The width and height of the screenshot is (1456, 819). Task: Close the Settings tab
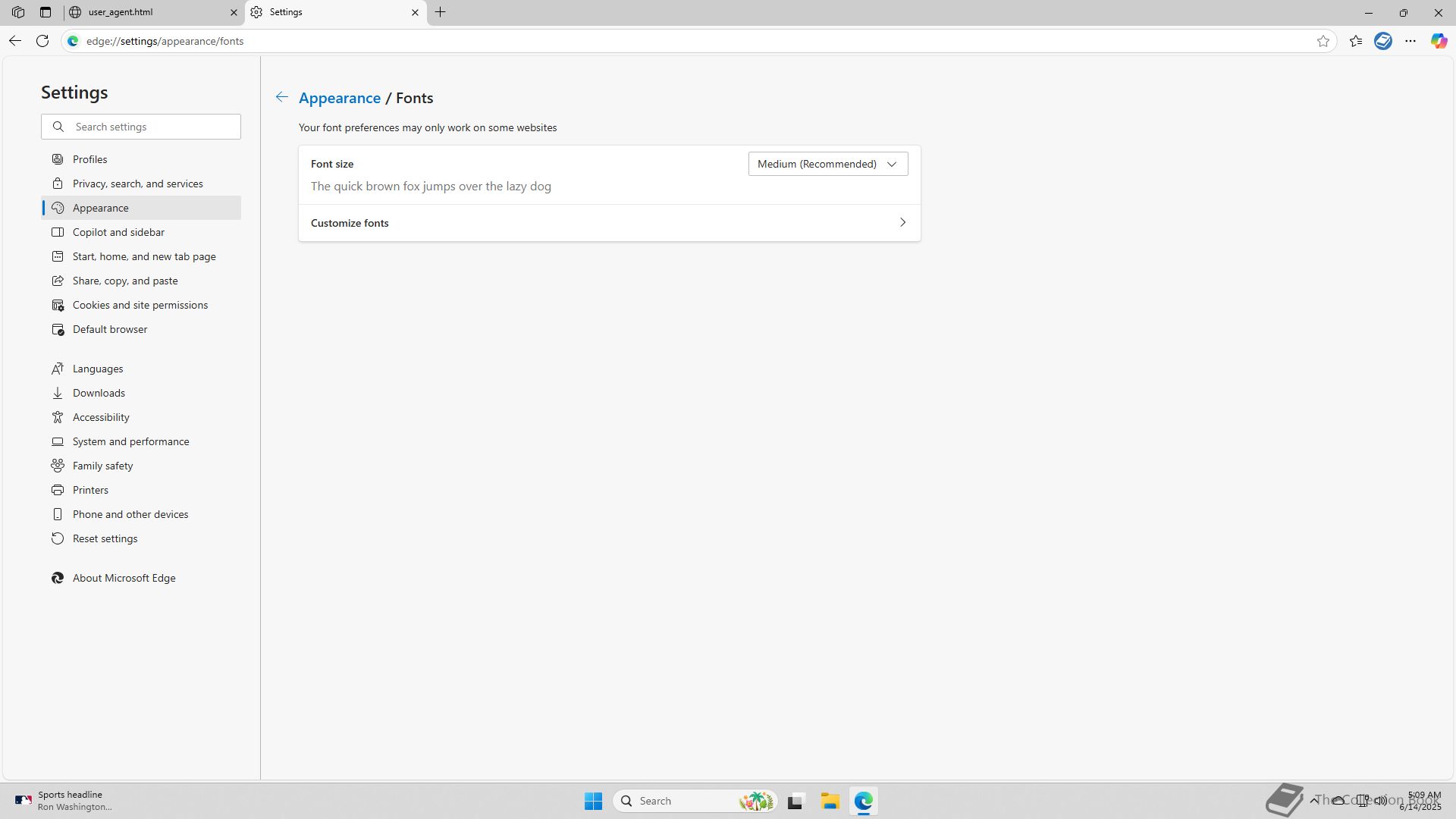coord(415,12)
